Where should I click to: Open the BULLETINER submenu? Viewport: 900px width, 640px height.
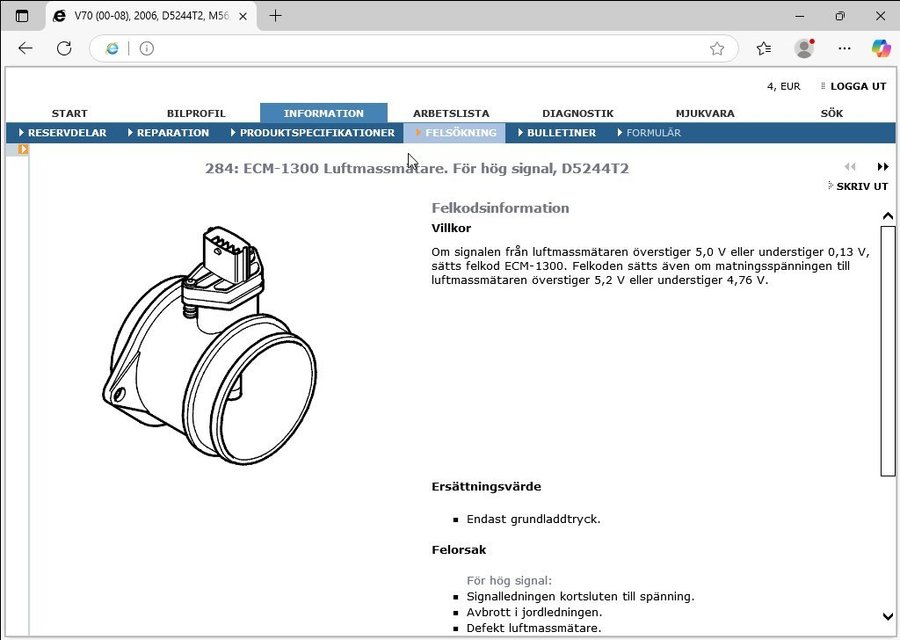(x=560, y=133)
